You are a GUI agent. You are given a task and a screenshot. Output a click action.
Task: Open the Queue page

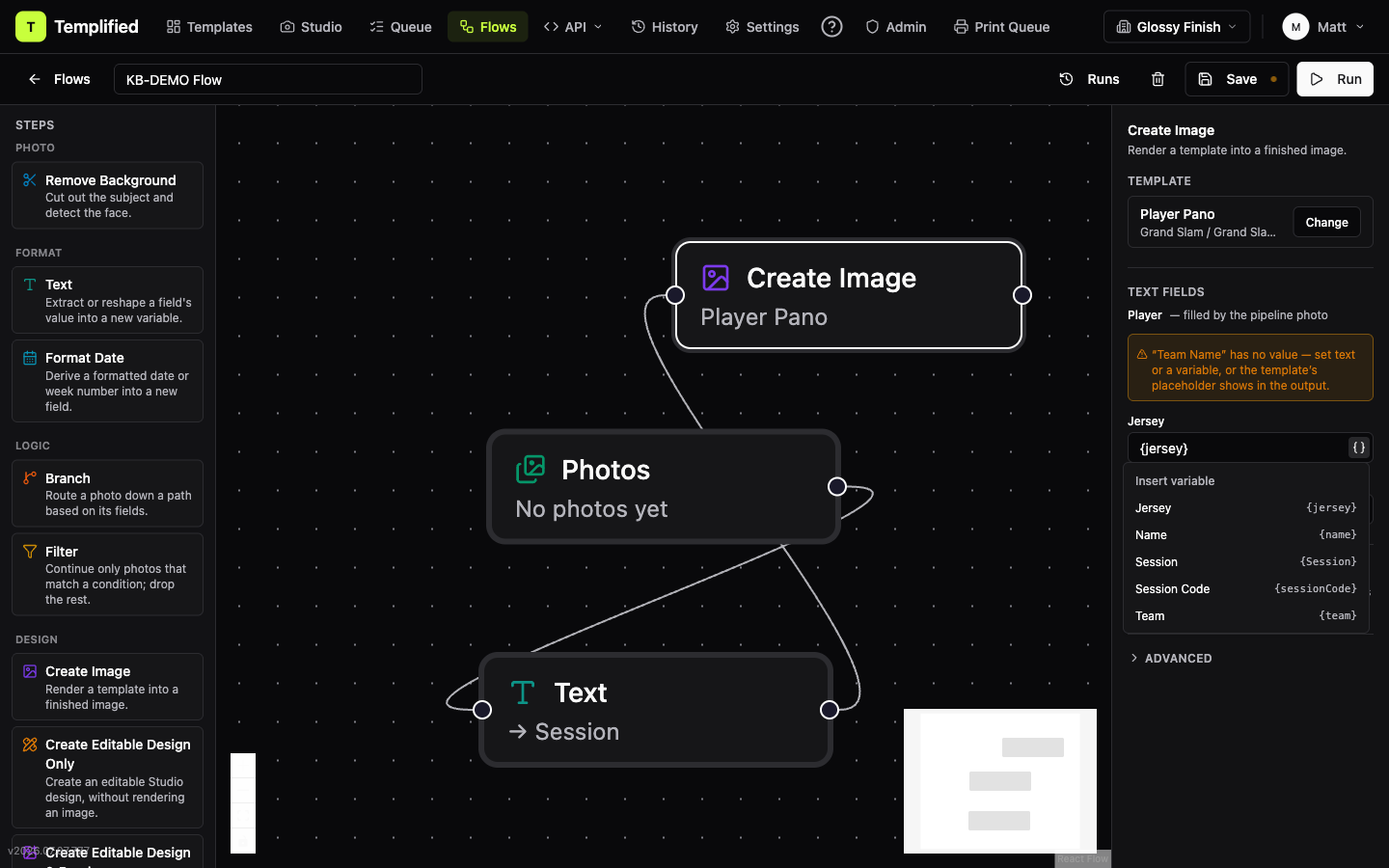pyautogui.click(x=400, y=27)
